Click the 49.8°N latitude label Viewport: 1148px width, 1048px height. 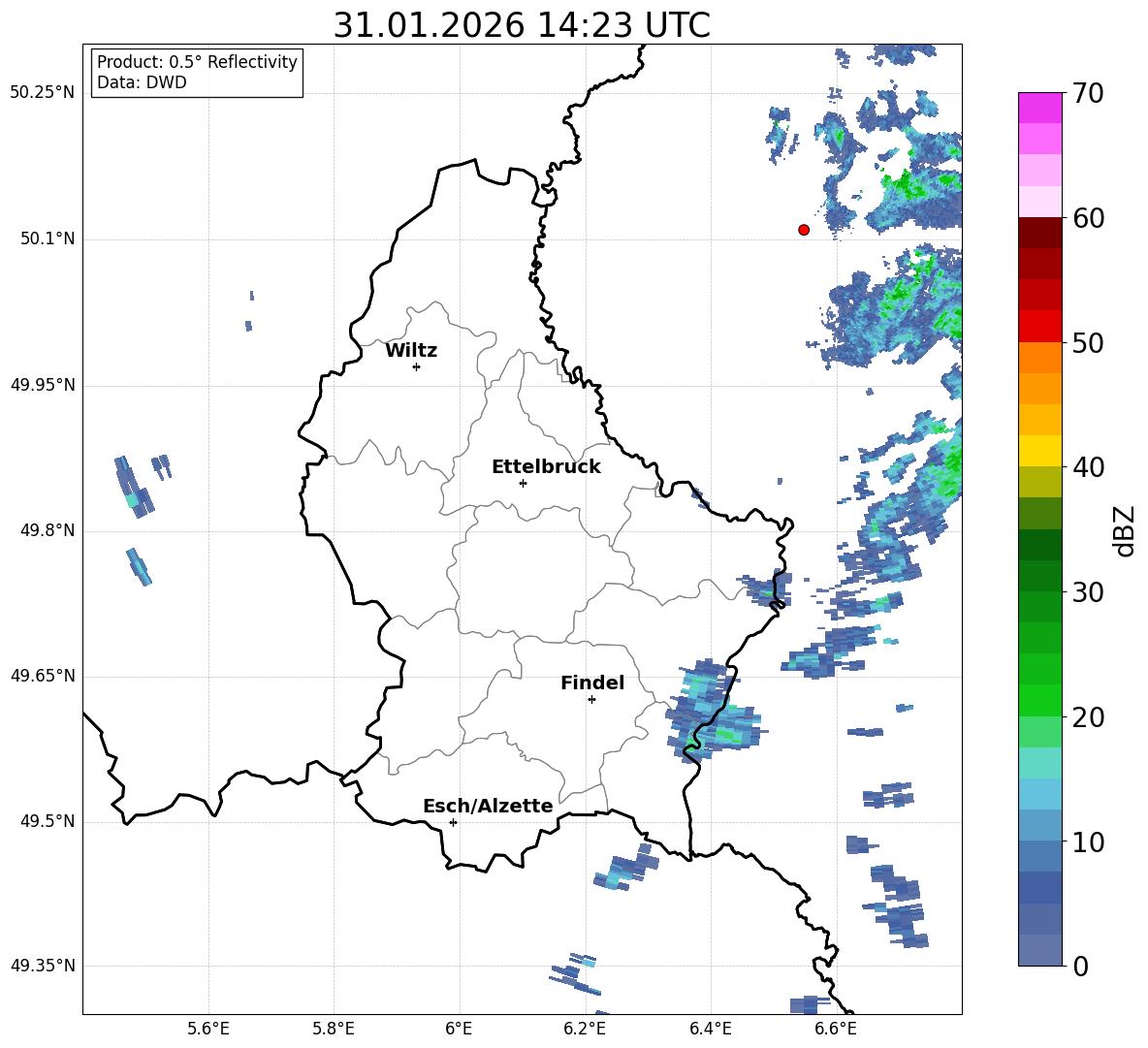click(x=48, y=530)
